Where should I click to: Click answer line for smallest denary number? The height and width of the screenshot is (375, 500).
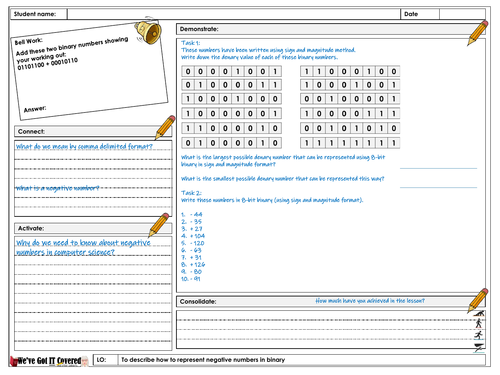point(438,187)
